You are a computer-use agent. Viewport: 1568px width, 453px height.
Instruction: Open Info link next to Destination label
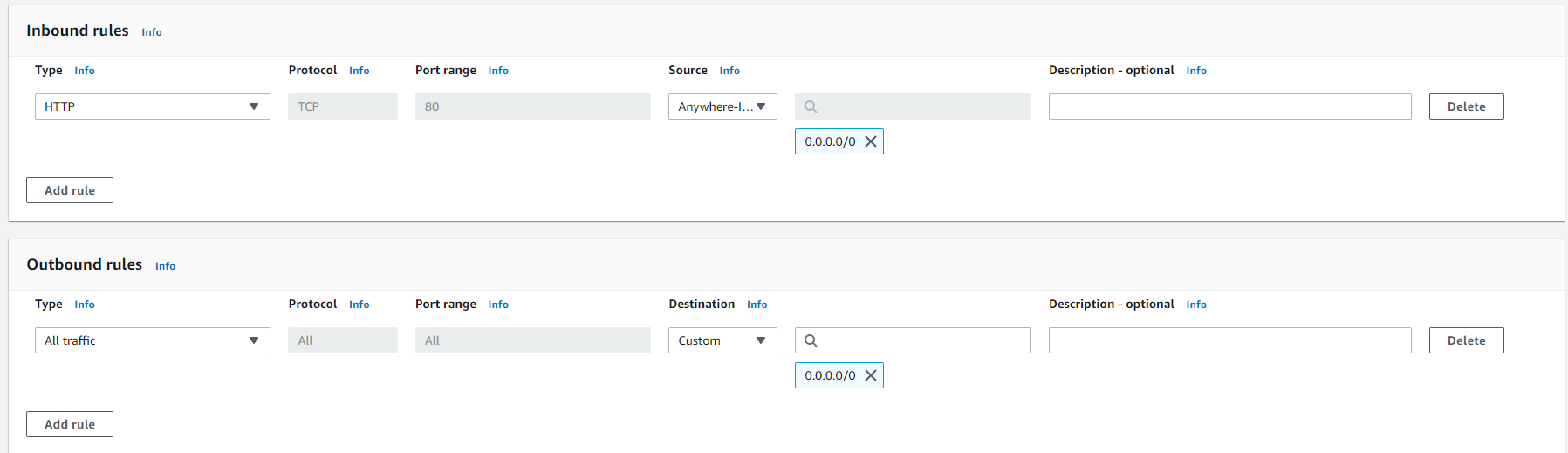click(757, 305)
